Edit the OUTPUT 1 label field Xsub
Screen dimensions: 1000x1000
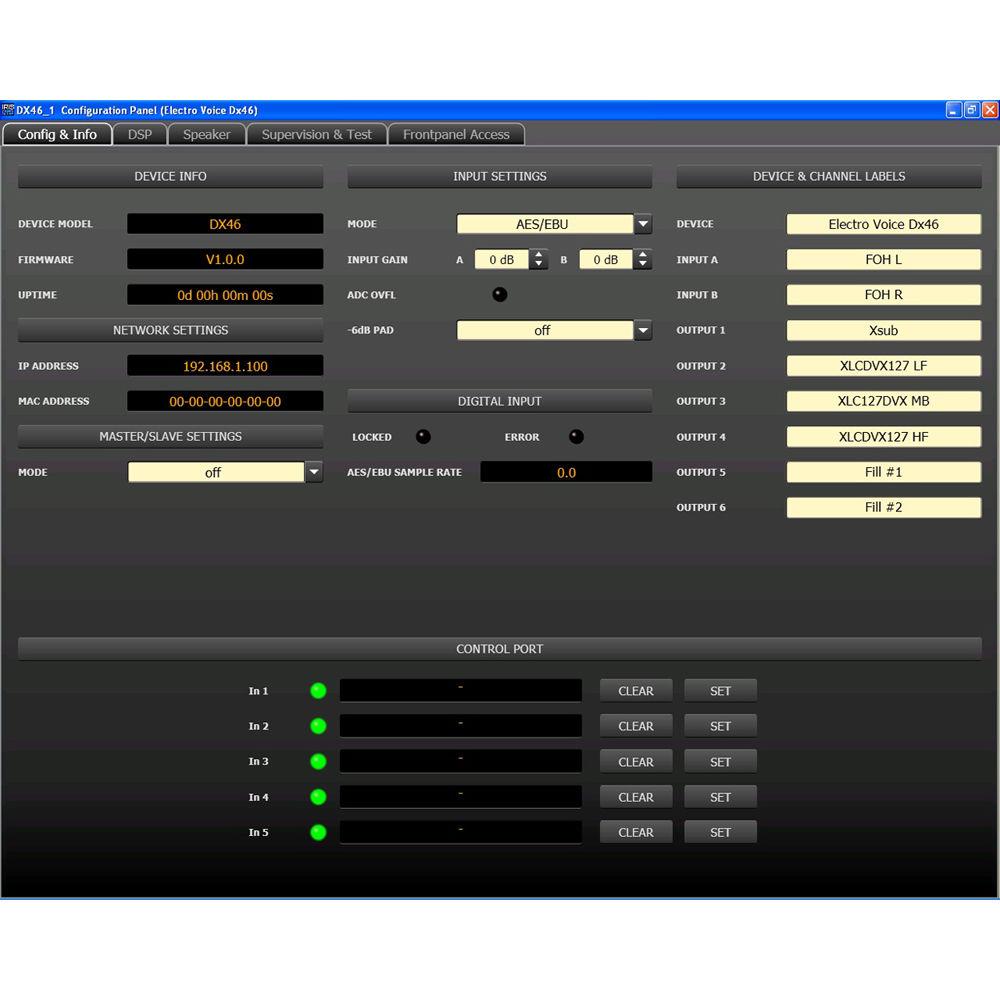coord(883,330)
